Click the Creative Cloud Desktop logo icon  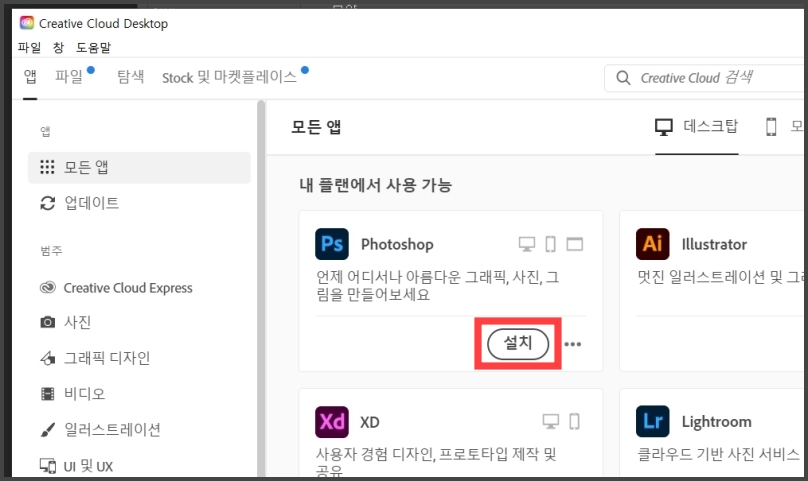click(x=27, y=23)
